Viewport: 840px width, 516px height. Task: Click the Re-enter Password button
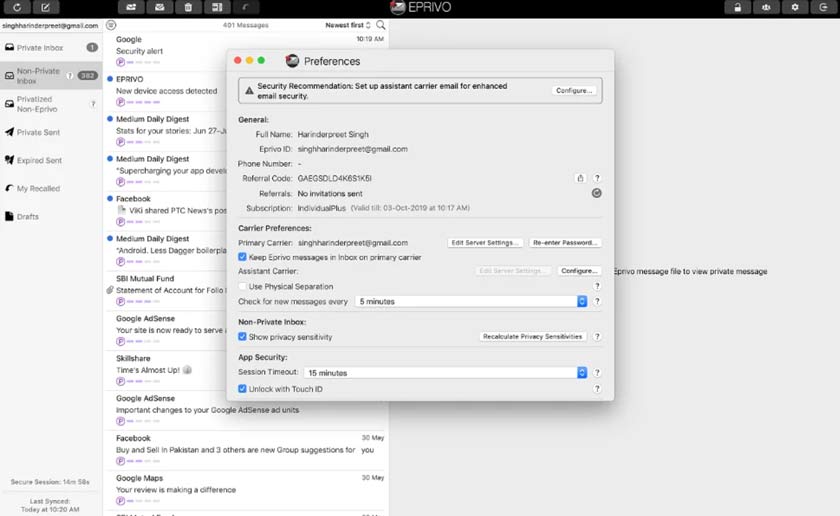point(565,243)
